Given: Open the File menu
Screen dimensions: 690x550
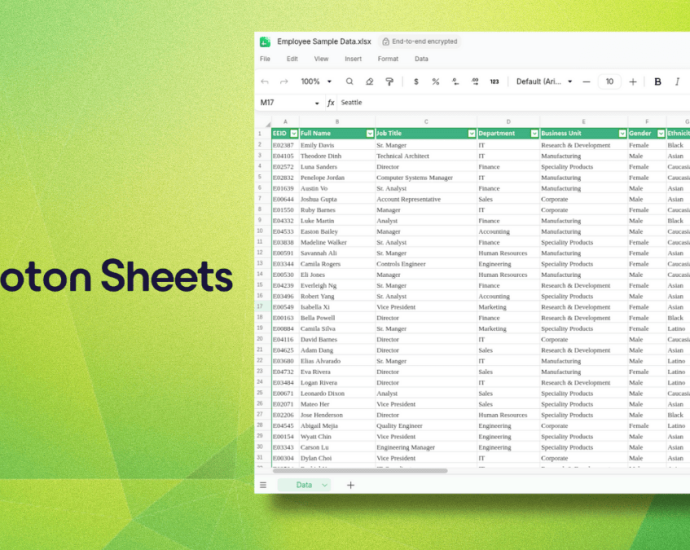Looking at the screenshot, I should 265,59.
